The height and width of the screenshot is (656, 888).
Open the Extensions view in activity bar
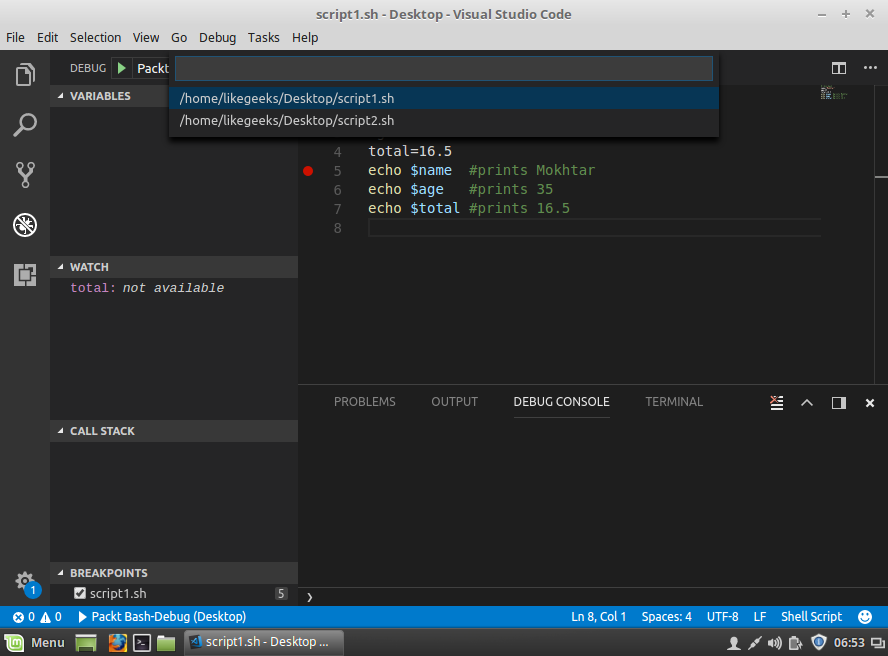pos(25,275)
